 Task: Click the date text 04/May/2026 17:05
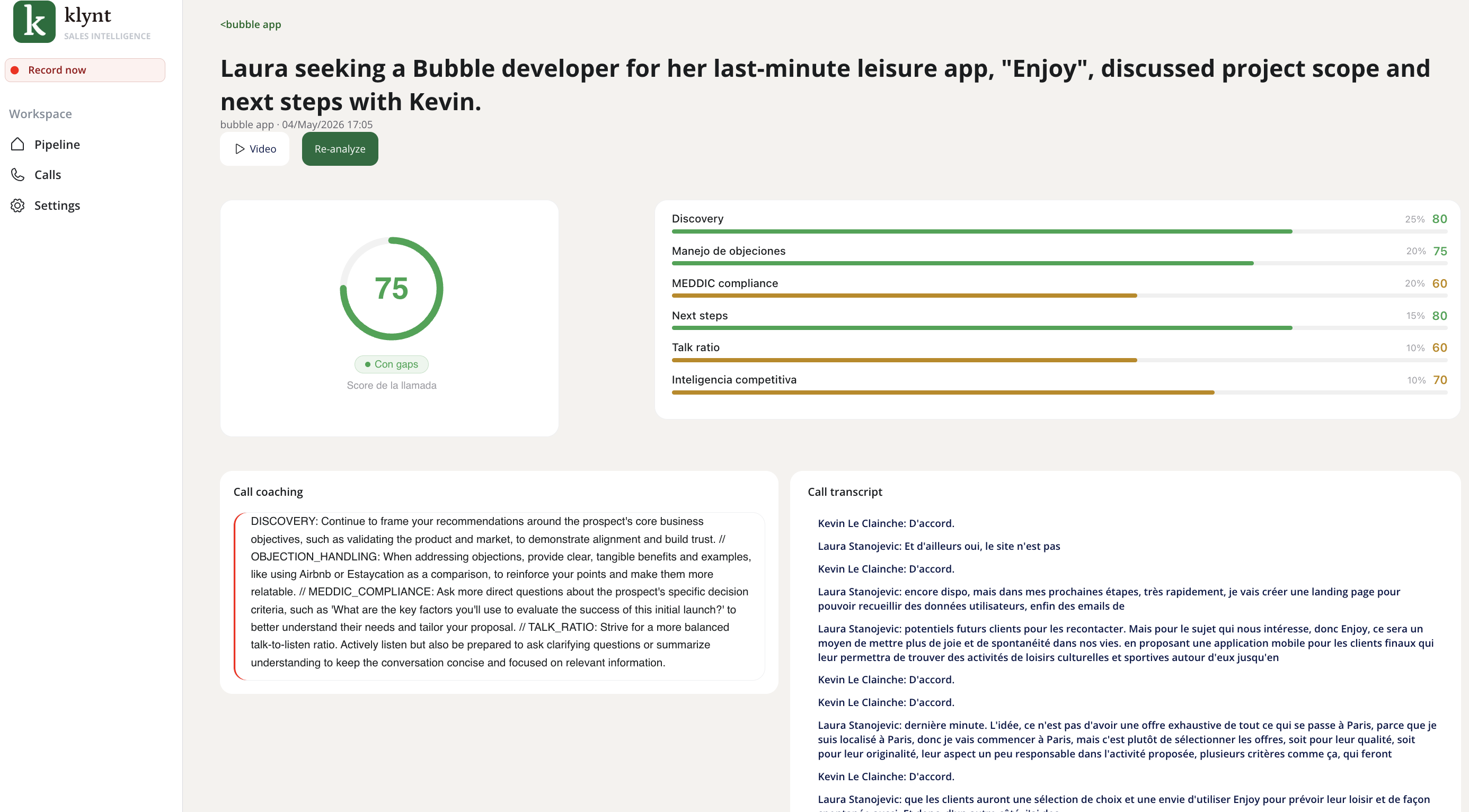click(328, 124)
